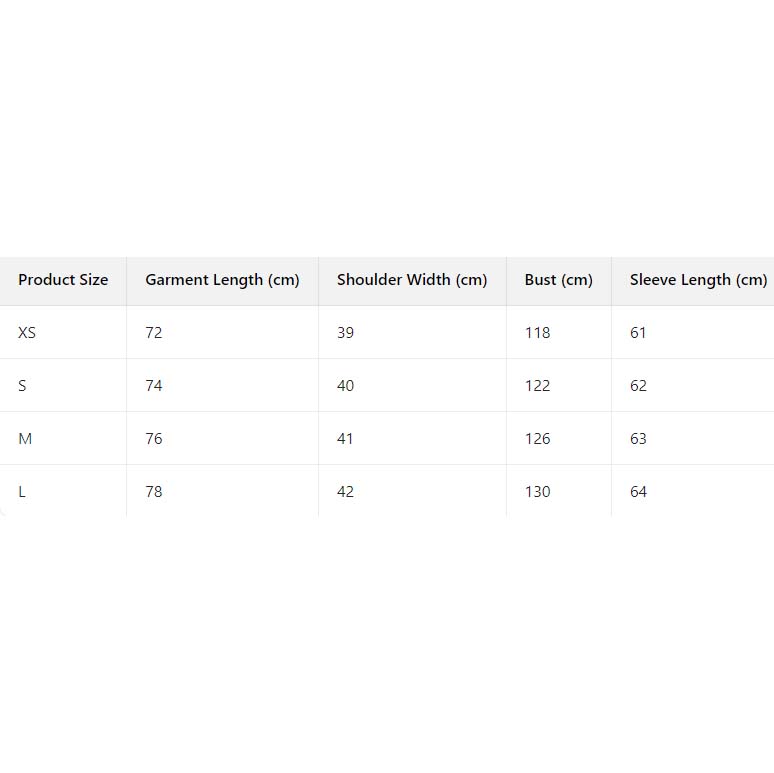
Task: Select bust value 122
Action: (538, 386)
